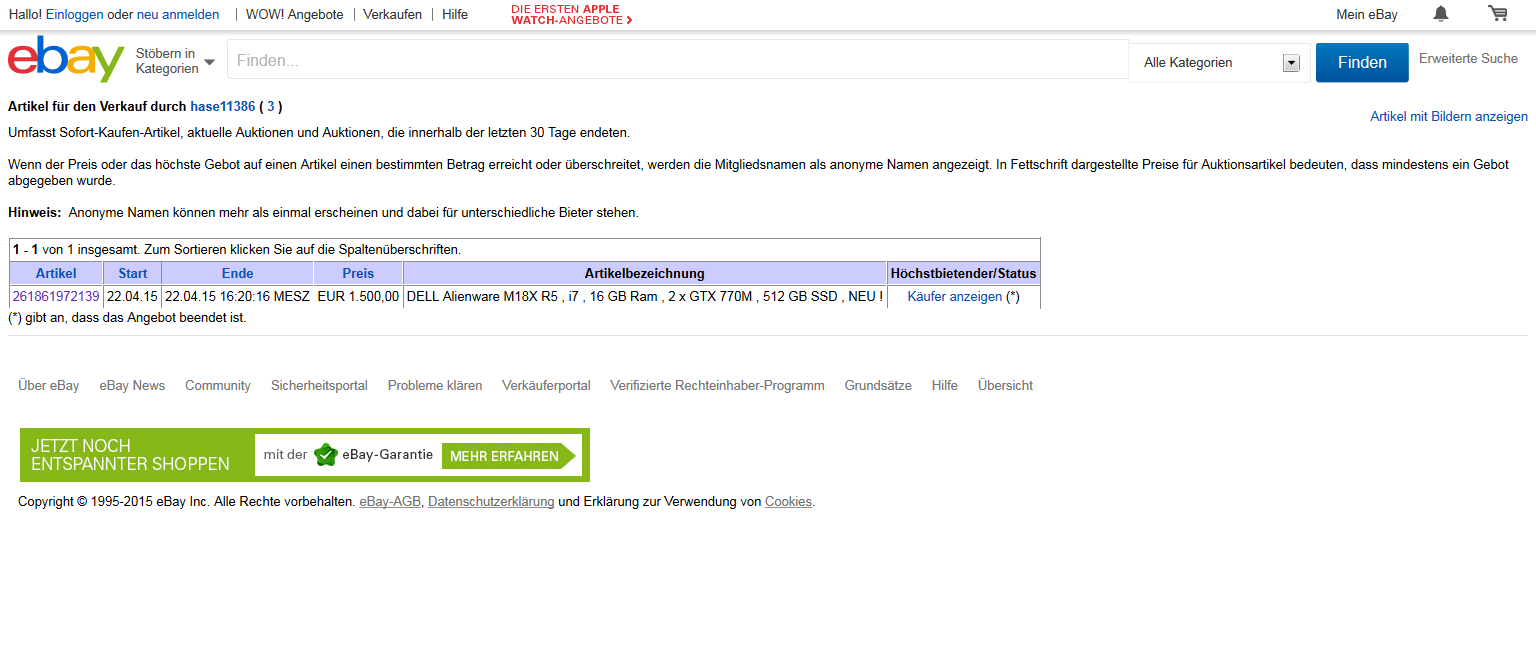This screenshot has width=1536, height=670.
Task: Open Artikel mit Bildern anzeigen
Action: [x=1448, y=117]
